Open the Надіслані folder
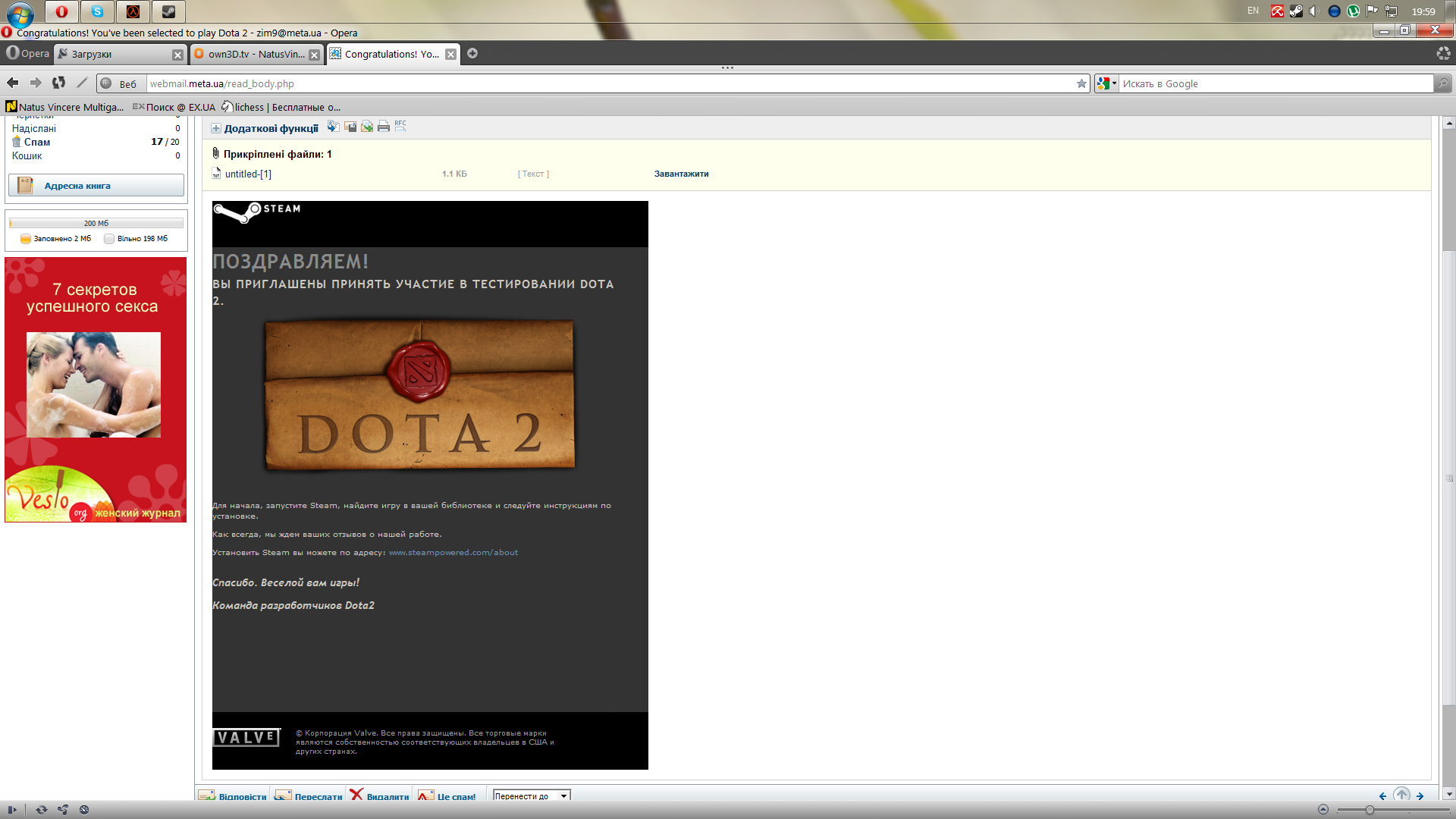Image resolution: width=1456 pixels, height=819 pixels. 34,128
